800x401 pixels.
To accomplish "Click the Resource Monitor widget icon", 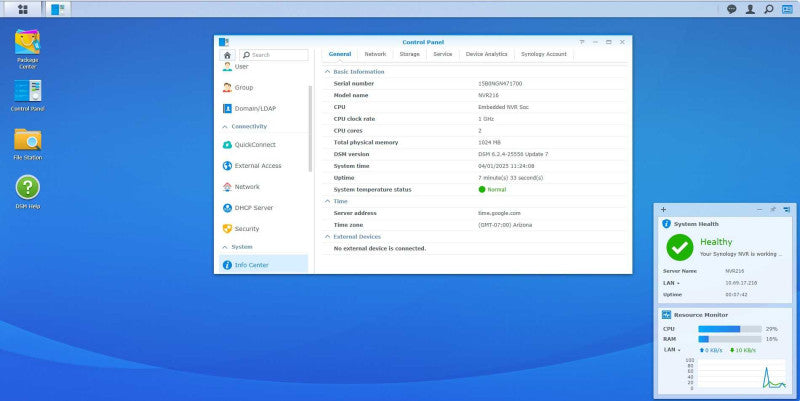I will click(x=666, y=315).
